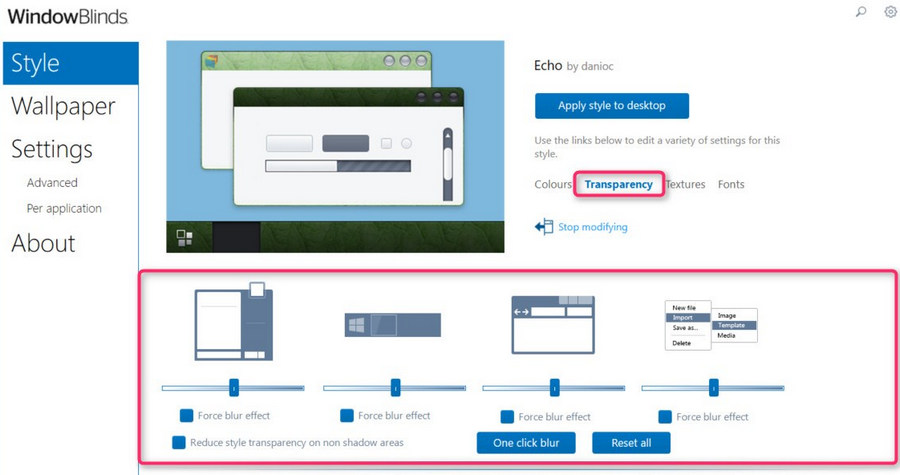The height and width of the screenshot is (475, 900).
Task: Enable Force blur effect for menus
Action: (x=665, y=416)
